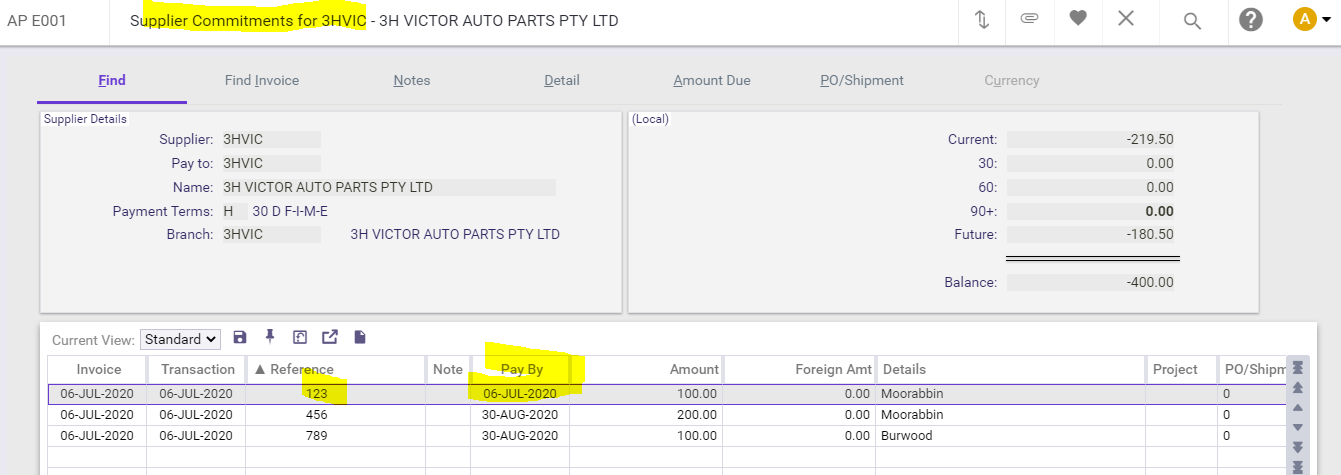This screenshot has height=475, width=1341.
Task: Click the Pay By 06-JUL-2020 cell
Action: click(520, 394)
